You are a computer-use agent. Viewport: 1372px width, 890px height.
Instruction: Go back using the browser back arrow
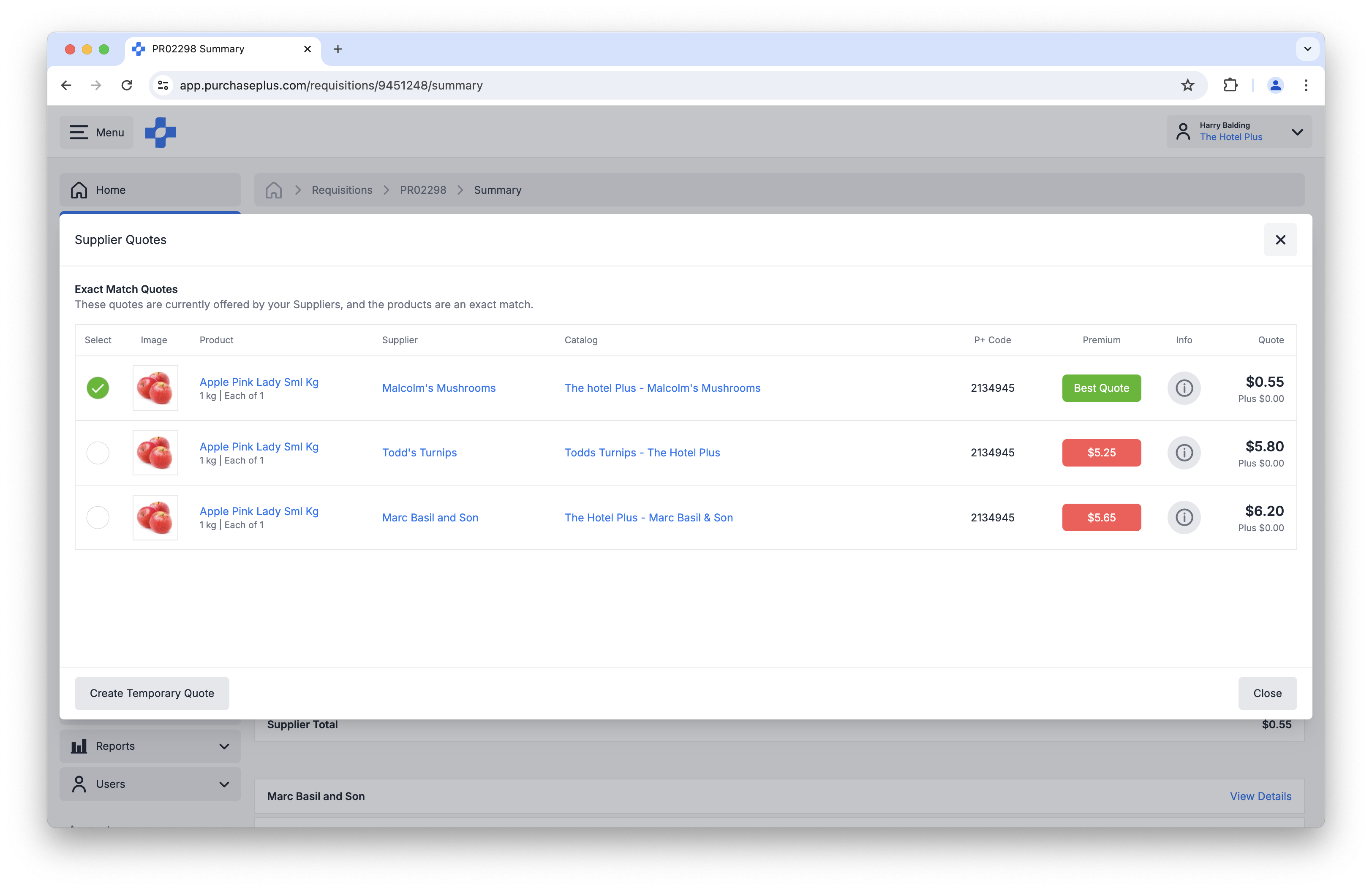tap(66, 85)
